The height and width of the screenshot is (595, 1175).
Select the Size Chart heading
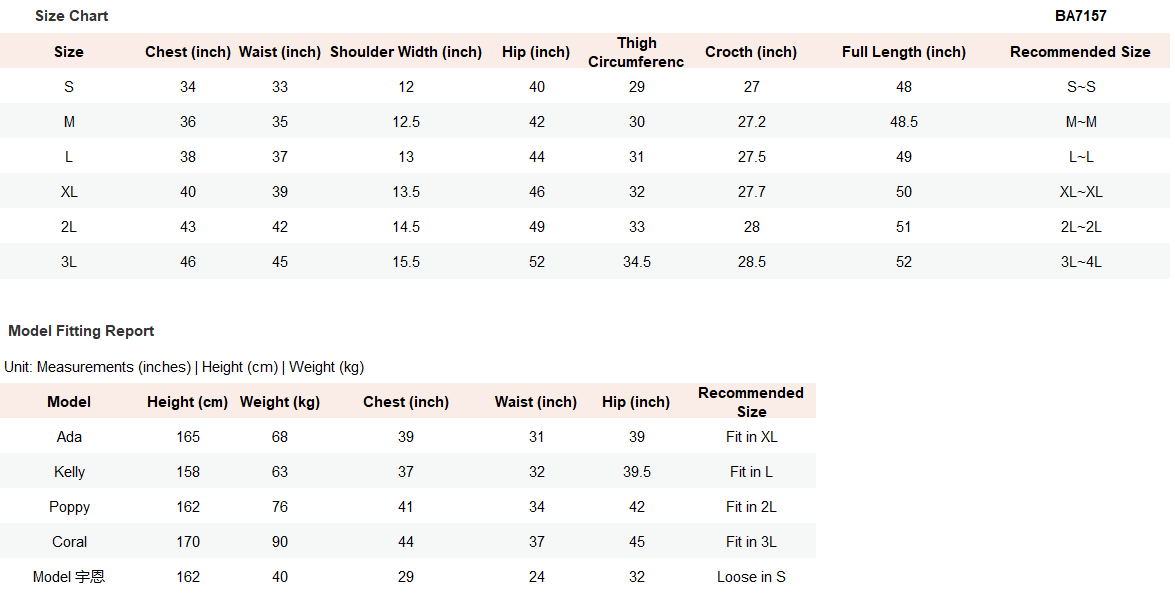click(71, 16)
